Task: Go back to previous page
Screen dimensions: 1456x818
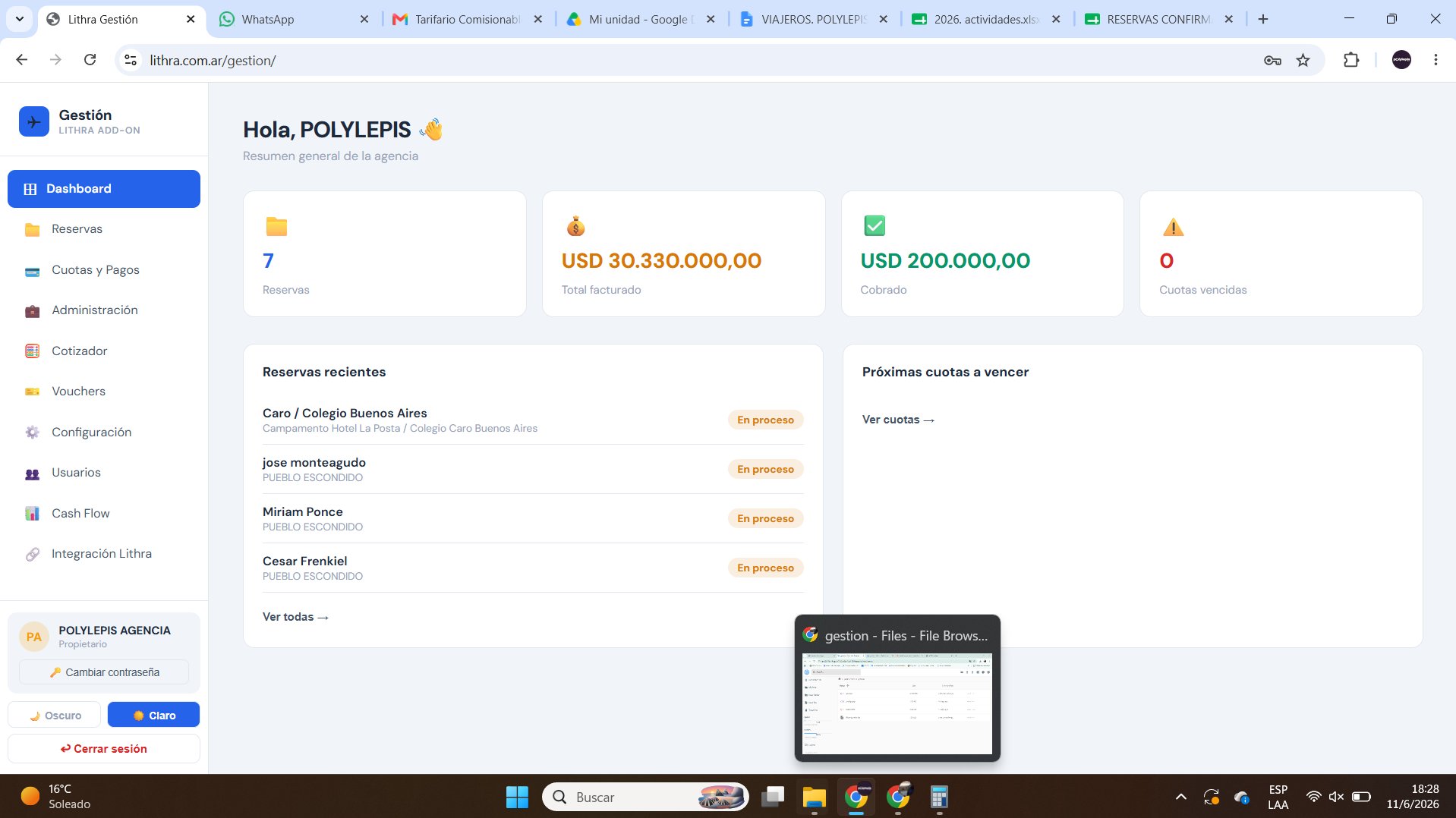Action: coord(22,60)
